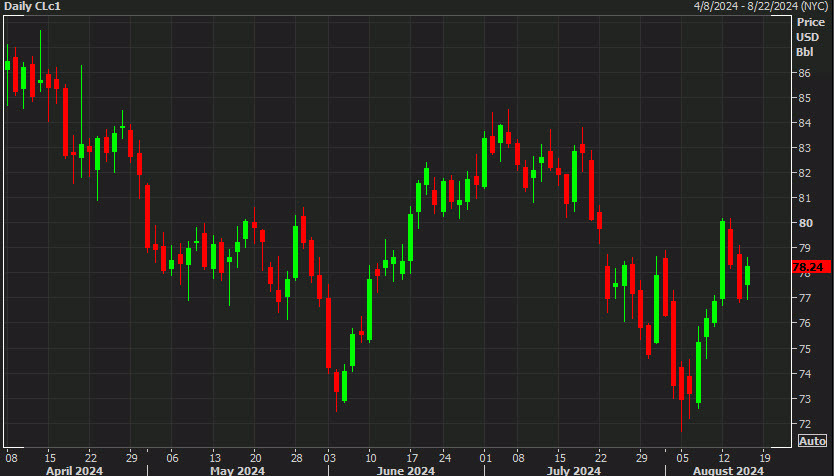
Task: Click the 15 April date tick
Action: click(x=49, y=458)
